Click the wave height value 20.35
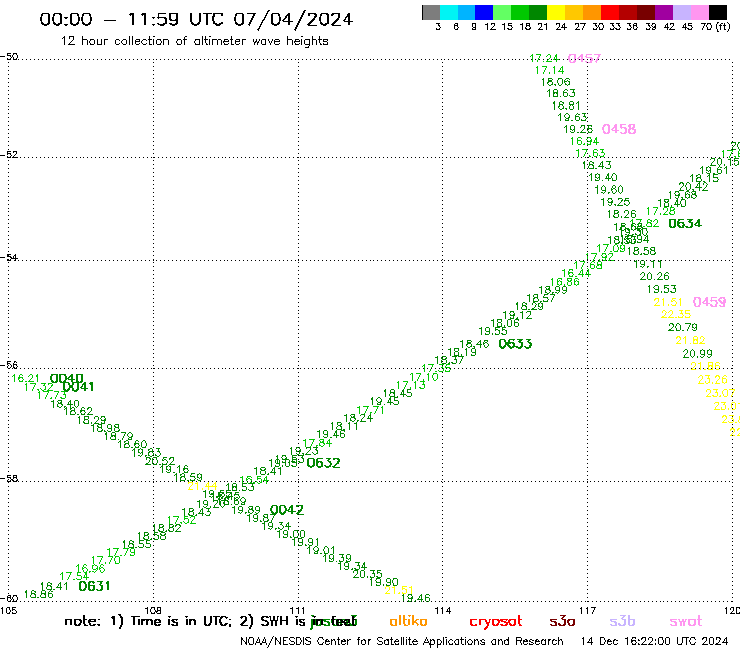This screenshot has height=650, width=740. click(367, 574)
